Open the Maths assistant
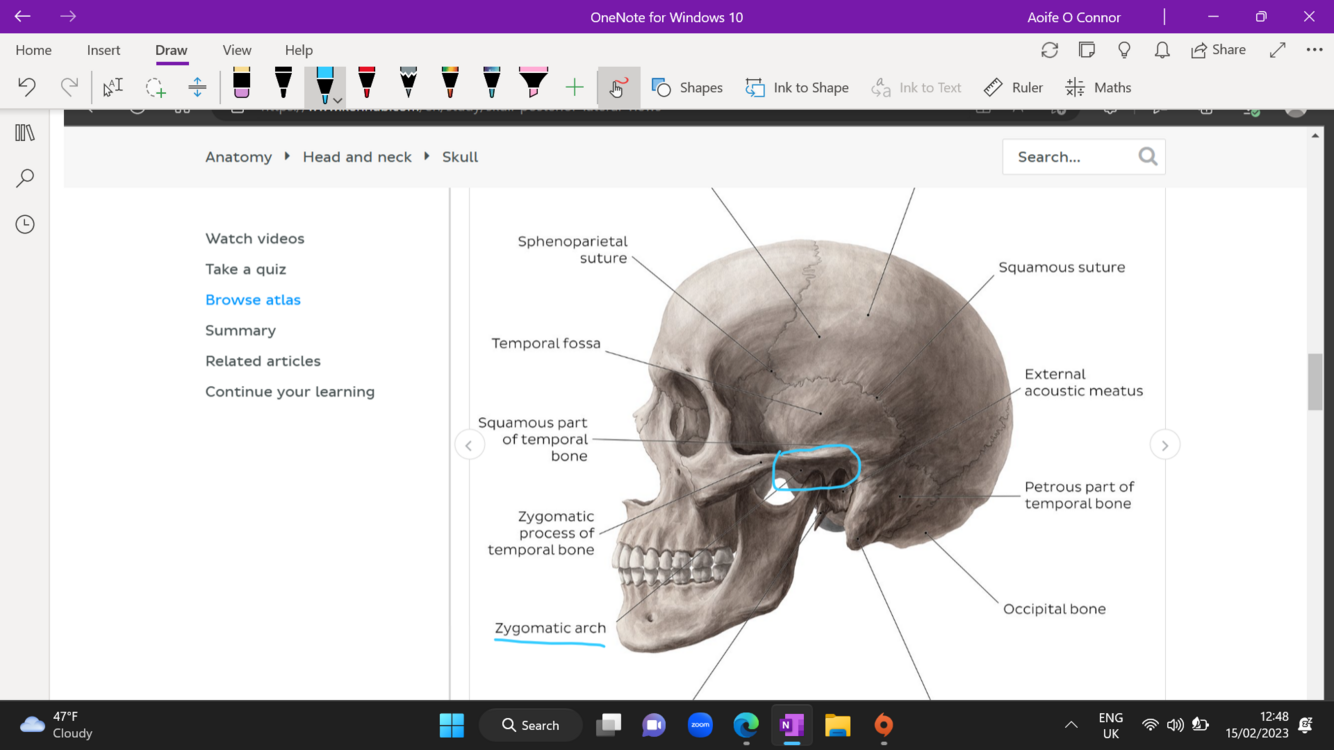This screenshot has height=750, width=1334. (x=1098, y=87)
